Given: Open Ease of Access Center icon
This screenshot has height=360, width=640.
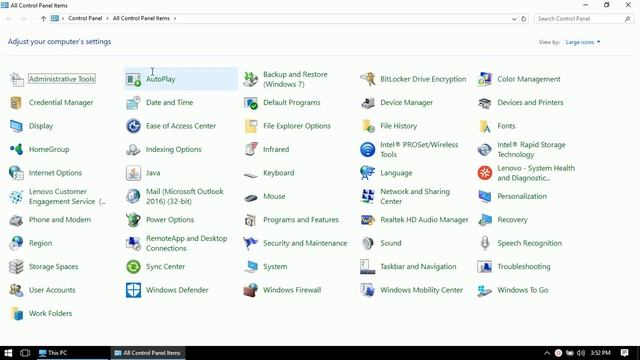Looking at the screenshot, I should 133,126.
